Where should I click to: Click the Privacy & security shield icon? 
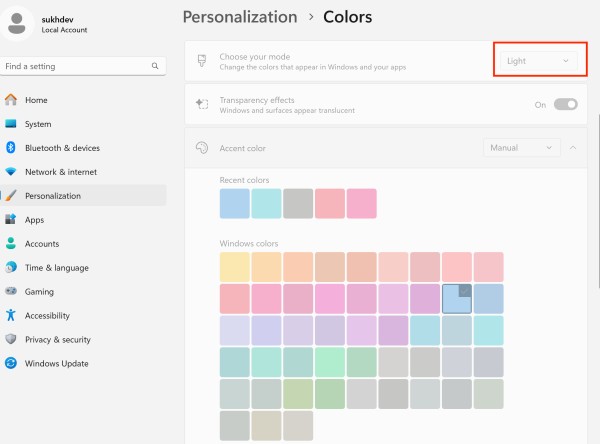11,340
